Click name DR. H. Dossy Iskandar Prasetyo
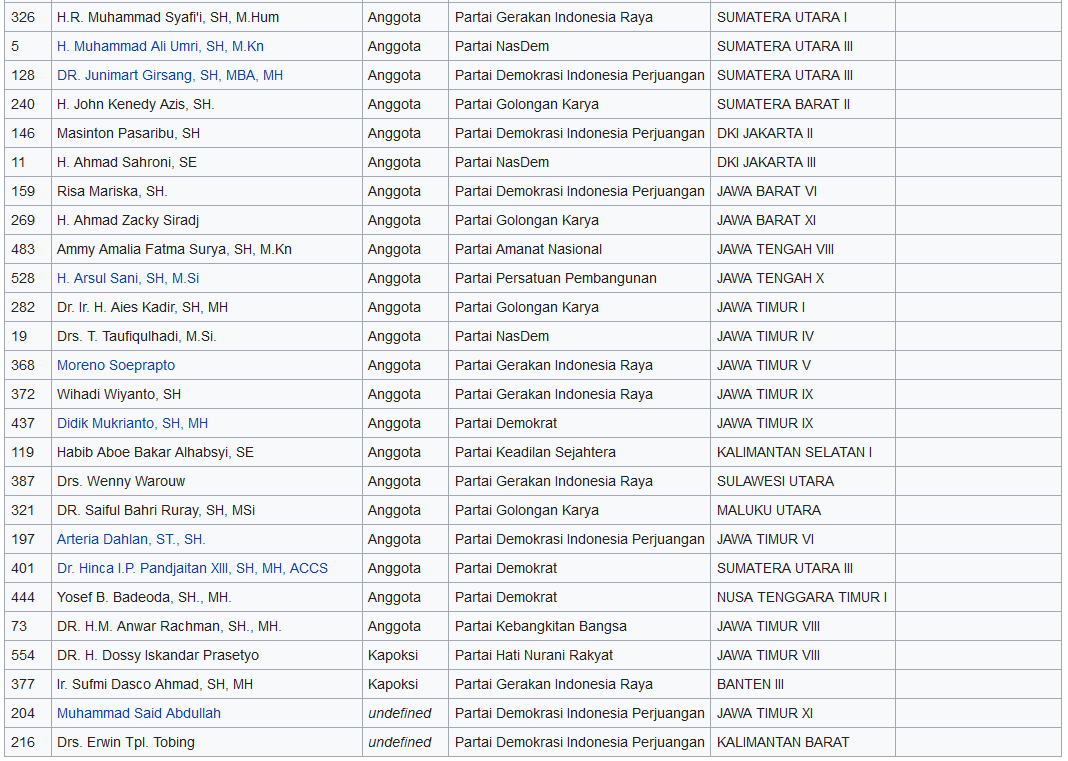The width and height of the screenshot is (1068, 761). (158, 655)
